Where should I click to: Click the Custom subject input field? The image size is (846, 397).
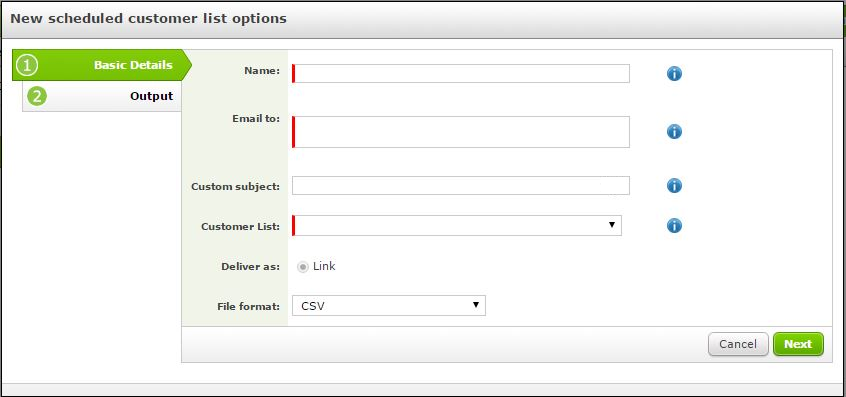(461, 186)
